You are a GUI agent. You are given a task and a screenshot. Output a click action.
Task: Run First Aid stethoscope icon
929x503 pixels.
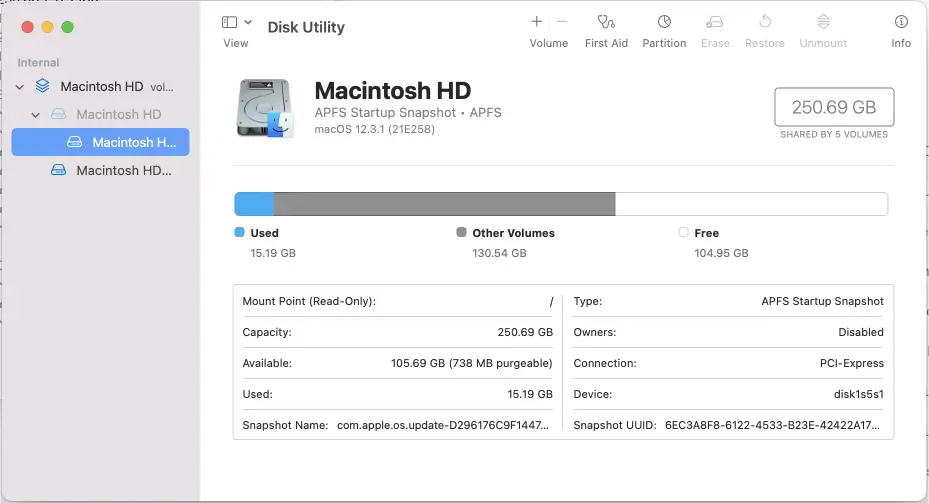606,22
